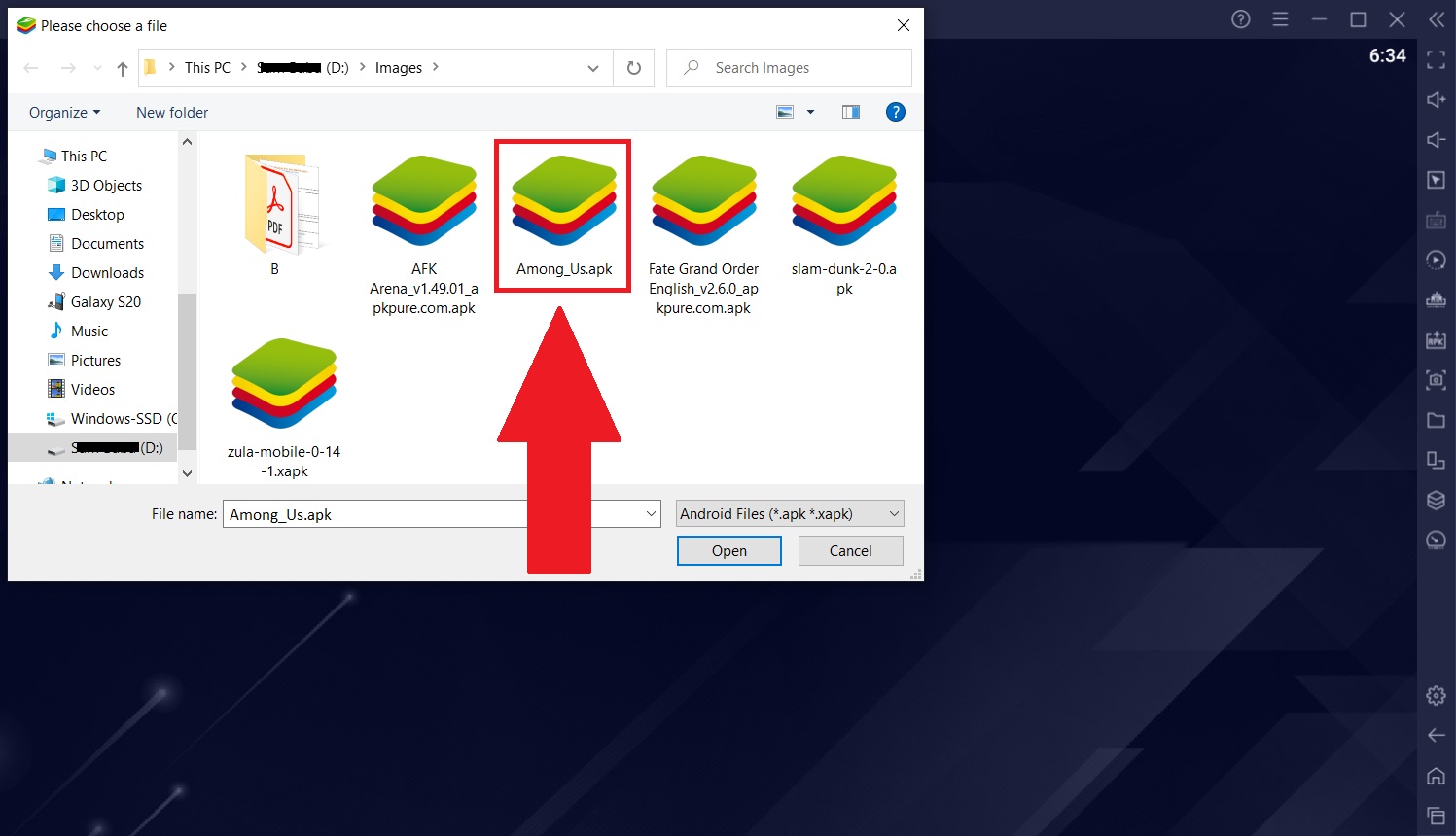Select the Among_Us.apk file
The image size is (1456, 836).
[x=564, y=216]
